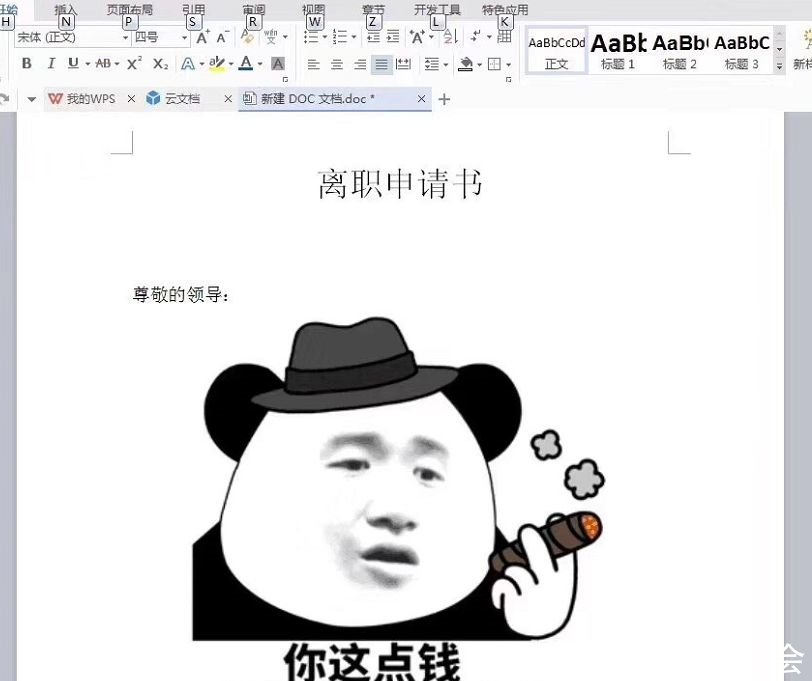Open bullet style dropdown arrow
This screenshot has height=681, width=812.
pos(325,37)
